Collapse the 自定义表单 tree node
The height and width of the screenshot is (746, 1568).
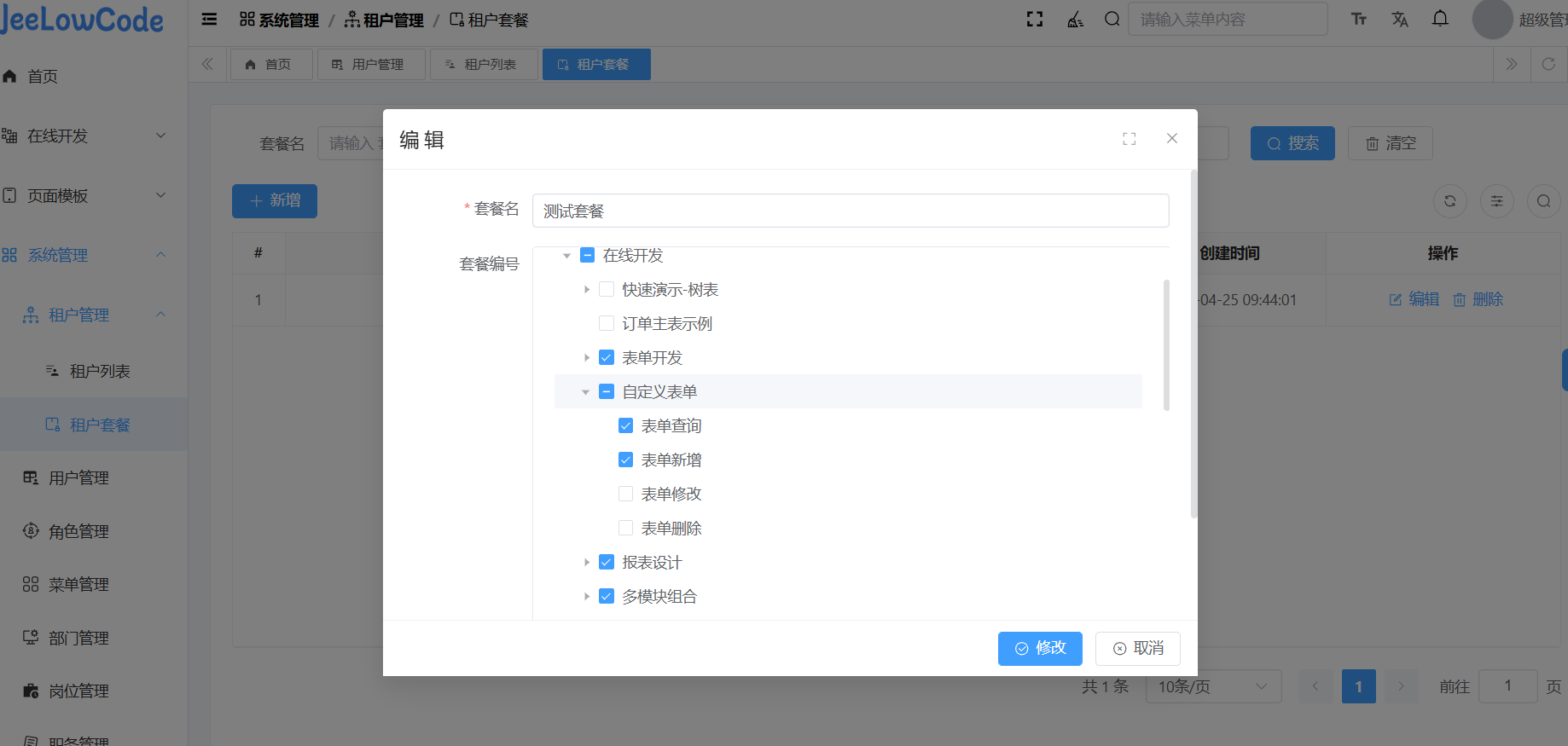(x=586, y=392)
